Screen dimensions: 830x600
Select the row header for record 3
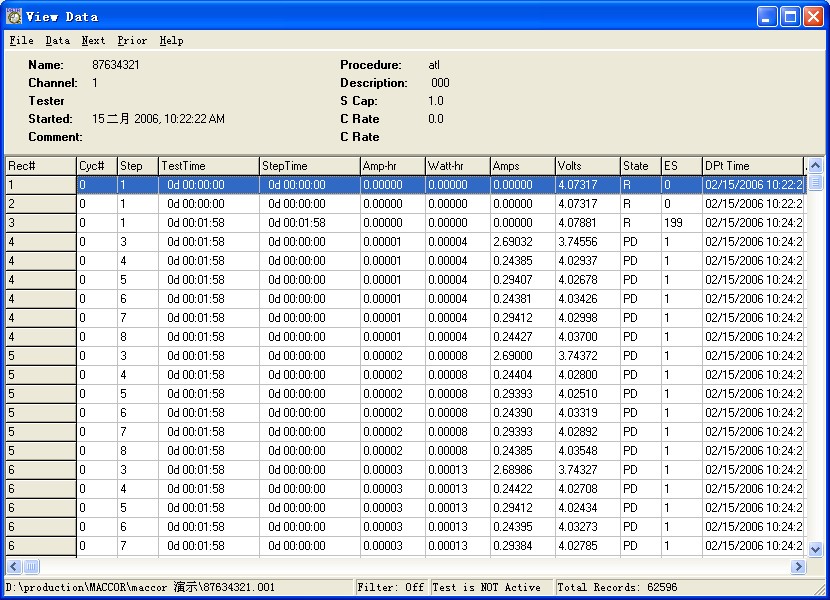40,223
